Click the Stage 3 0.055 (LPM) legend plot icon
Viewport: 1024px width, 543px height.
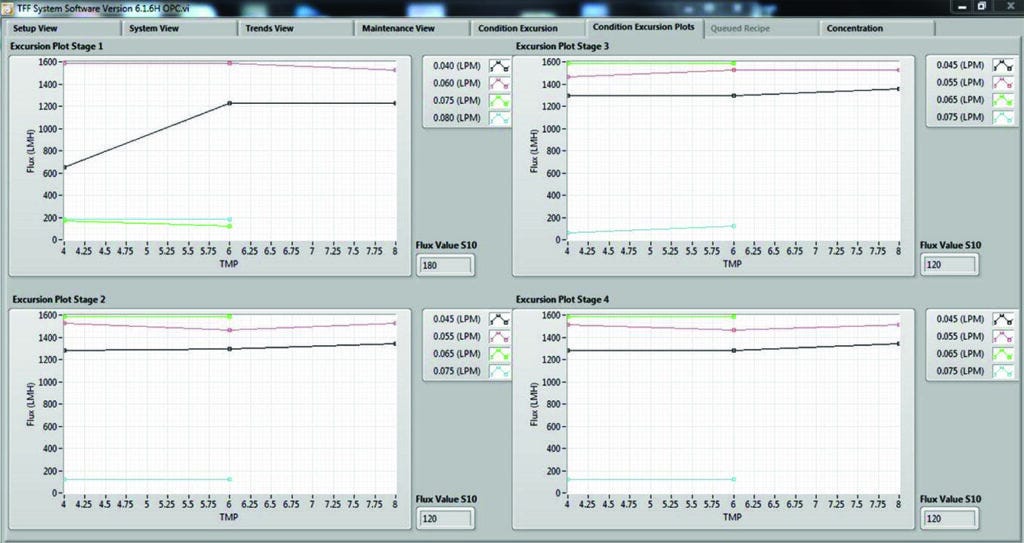click(1000, 83)
